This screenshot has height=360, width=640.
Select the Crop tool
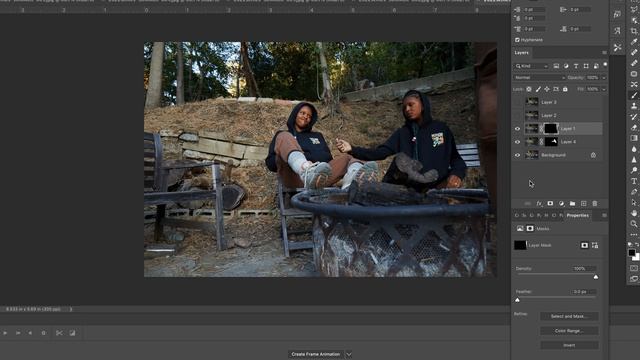(634, 31)
